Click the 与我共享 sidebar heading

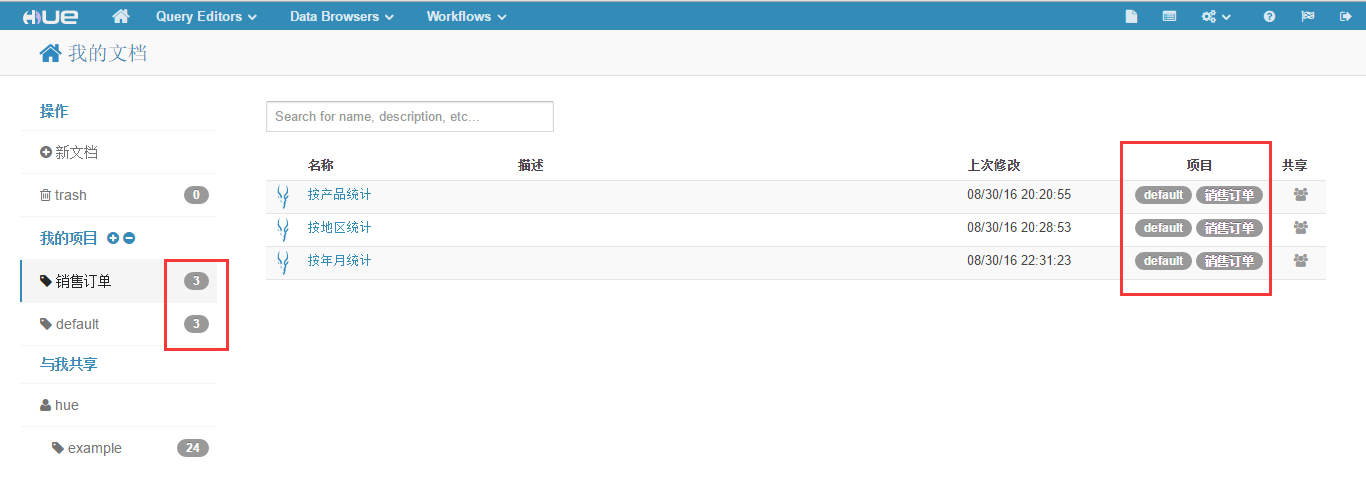(x=69, y=364)
